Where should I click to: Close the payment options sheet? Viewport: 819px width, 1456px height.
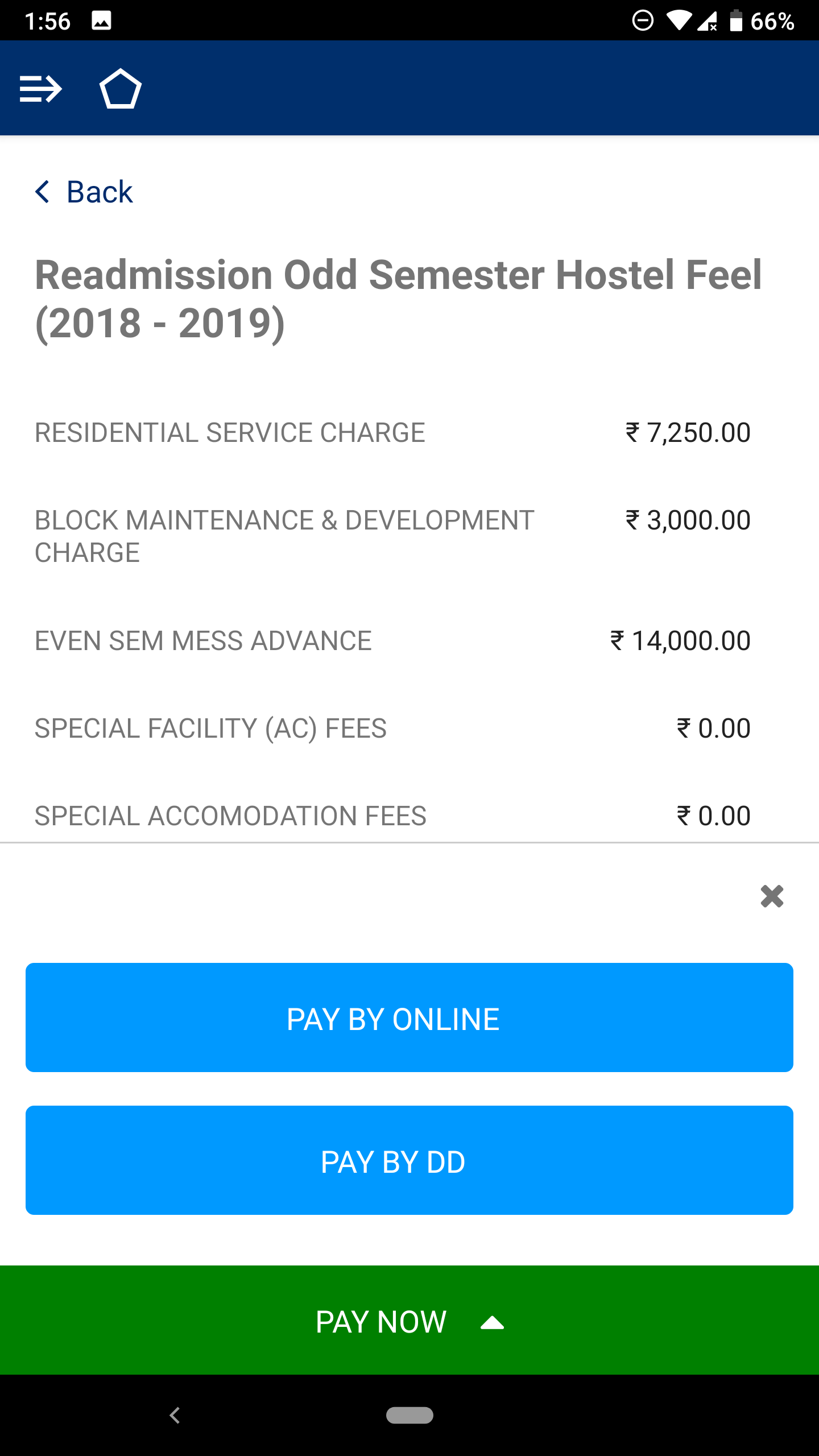tap(772, 896)
